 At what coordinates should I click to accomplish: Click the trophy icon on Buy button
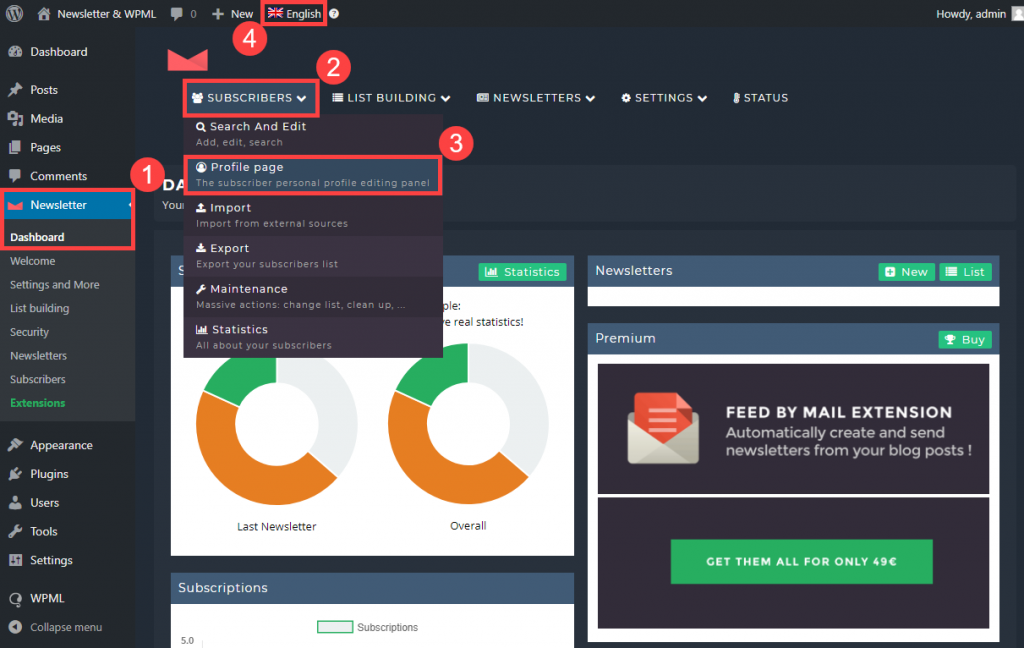tap(950, 340)
